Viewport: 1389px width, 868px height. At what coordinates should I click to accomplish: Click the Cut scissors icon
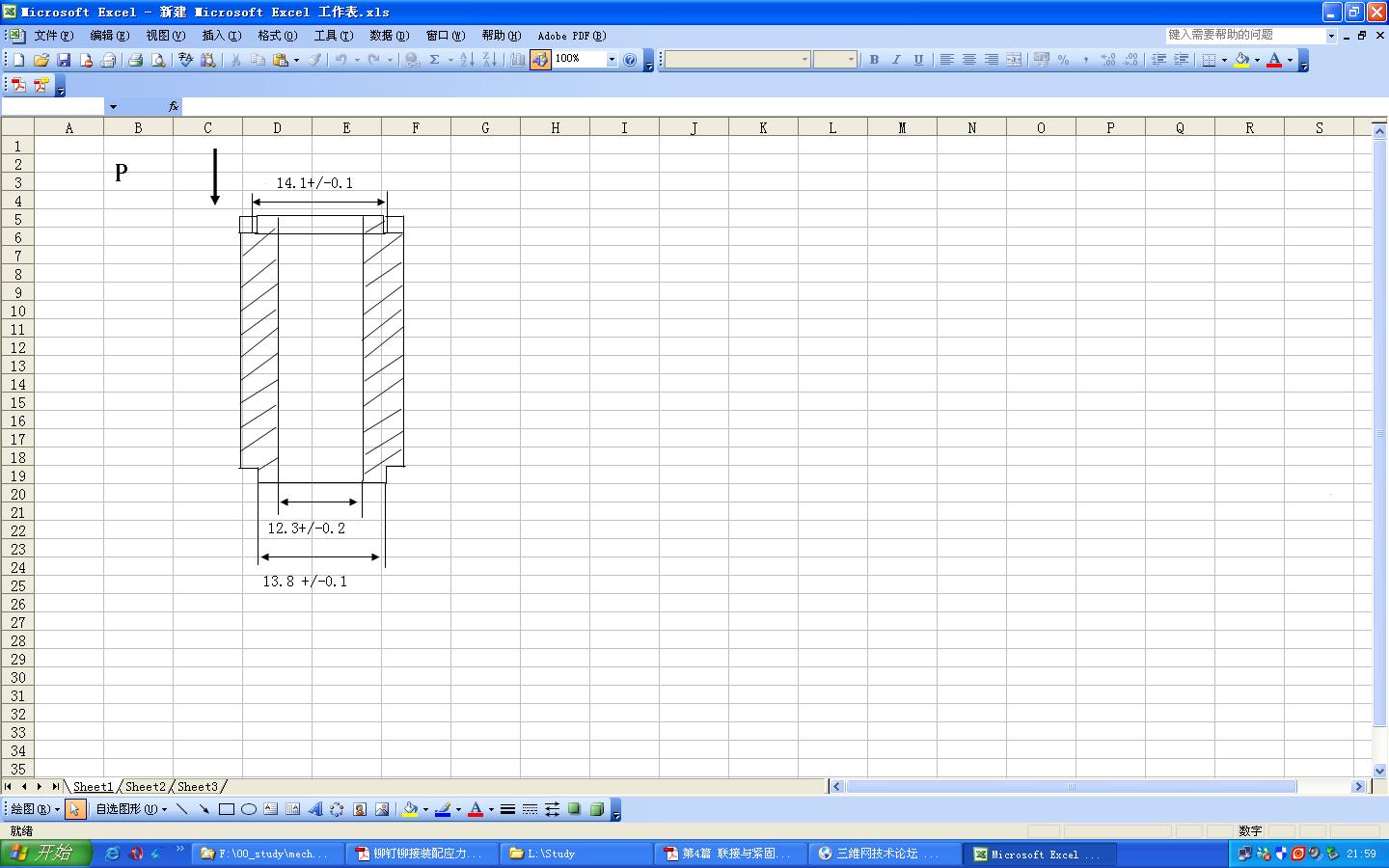(x=235, y=60)
